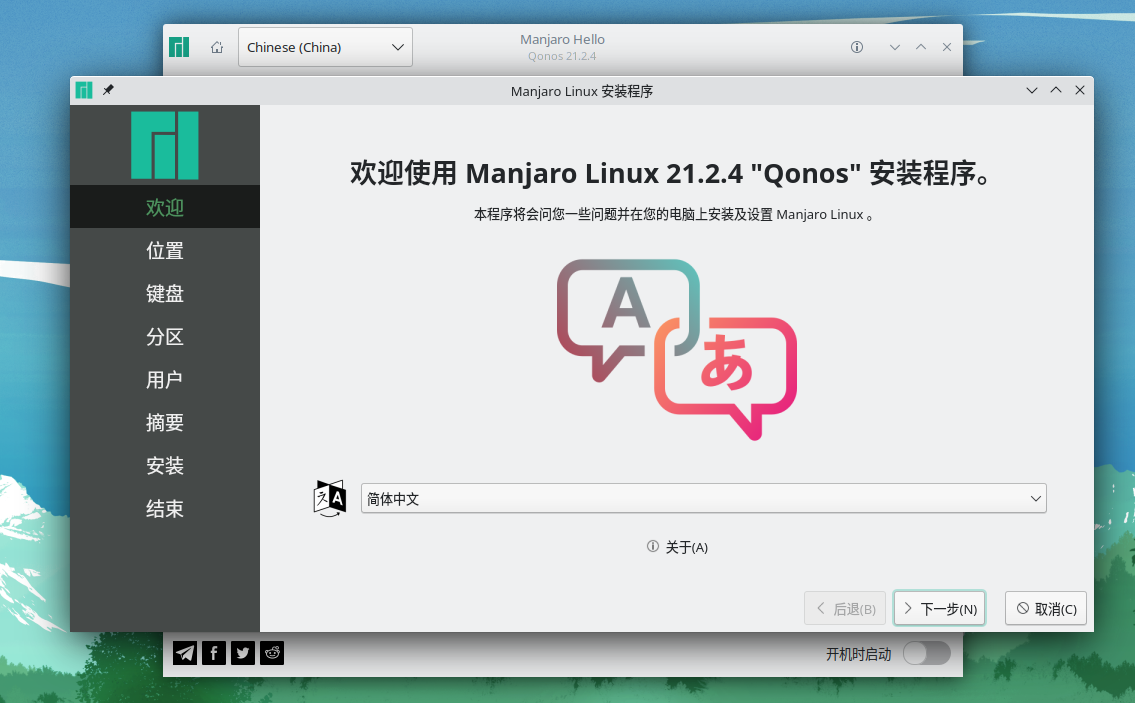
Task: Maximize the installer window
Action: (x=1056, y=90)
